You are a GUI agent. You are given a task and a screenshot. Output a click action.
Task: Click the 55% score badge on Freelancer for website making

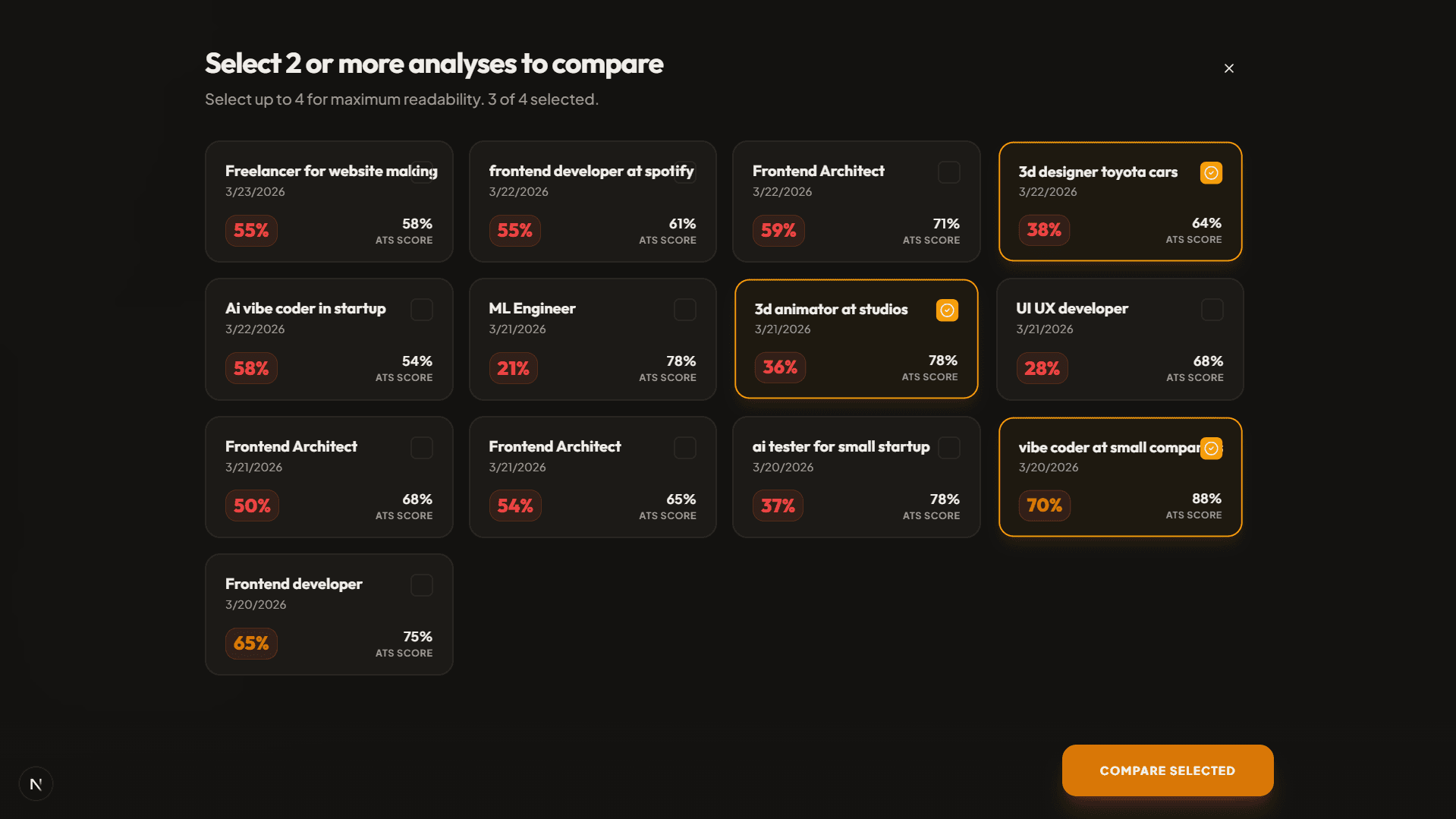point(251,230)
